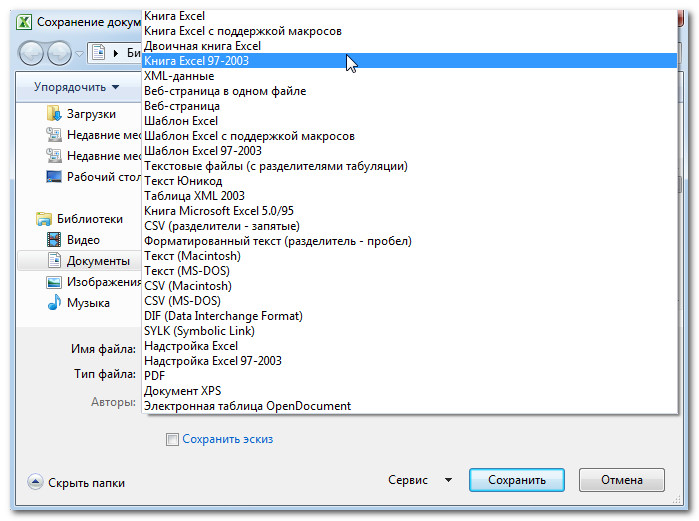Select Документы library
Image resolution: width=699 pixels, height=521 pixels.
(79, 261)
